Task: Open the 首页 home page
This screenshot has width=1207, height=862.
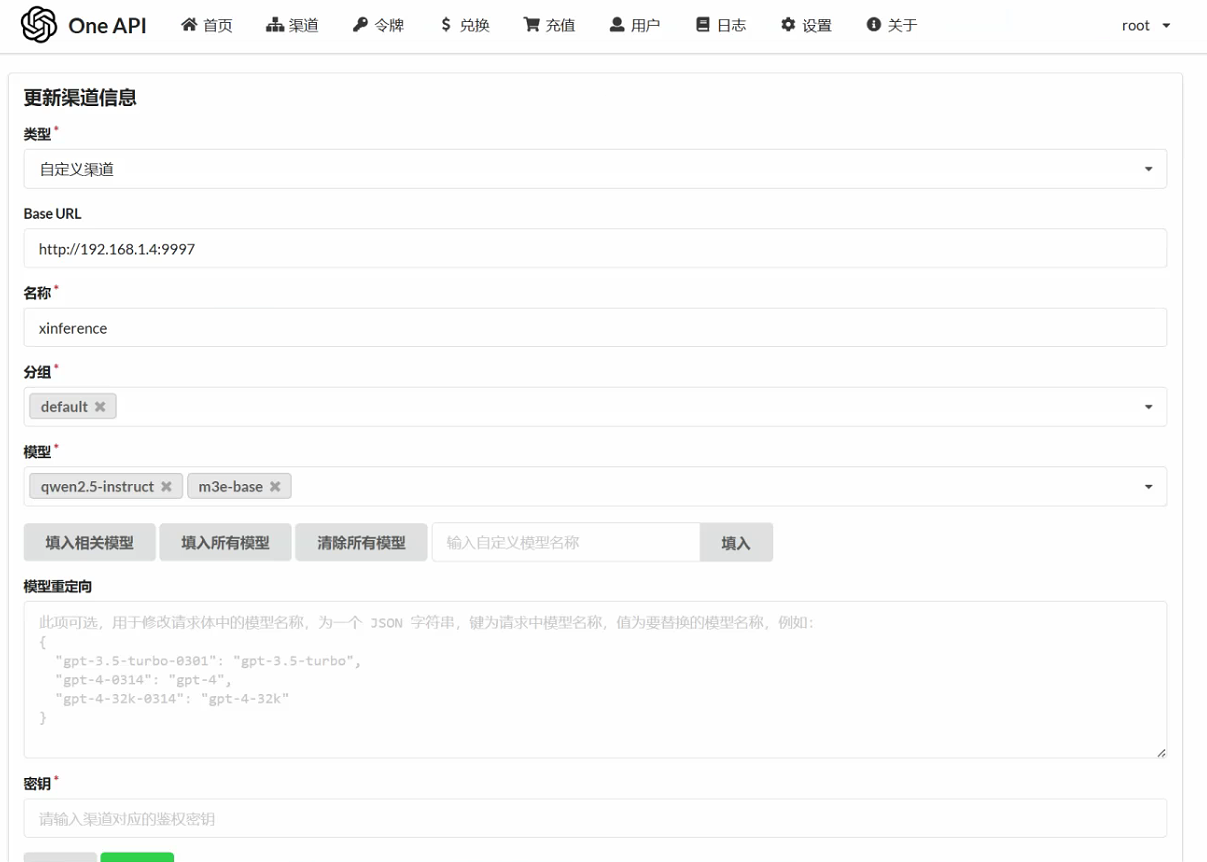Action: (x=207, y=25)
